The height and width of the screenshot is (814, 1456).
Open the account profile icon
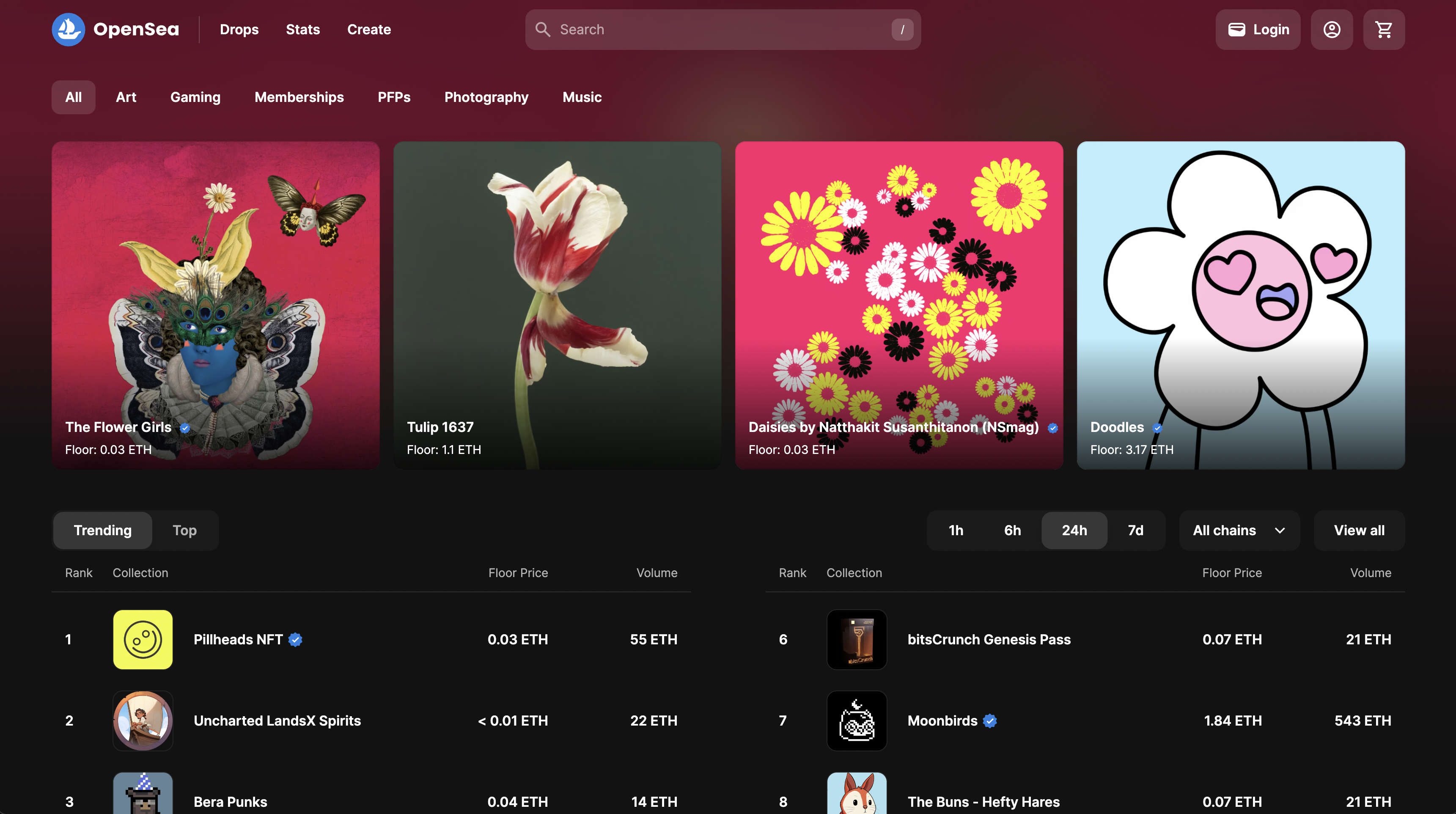1332,29
